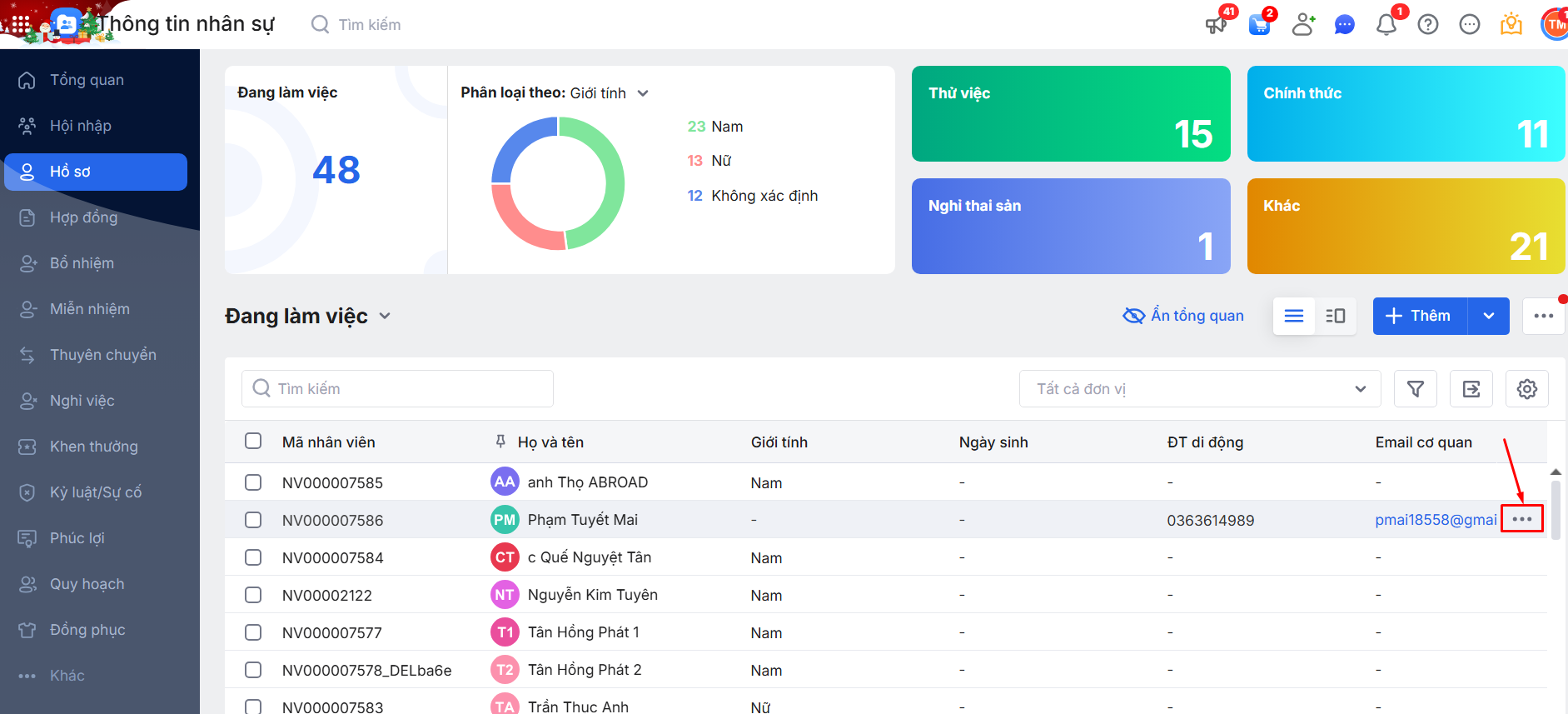
Task: Open Khen thưởng sidebar menu item
Action: (x=93, y=447)
